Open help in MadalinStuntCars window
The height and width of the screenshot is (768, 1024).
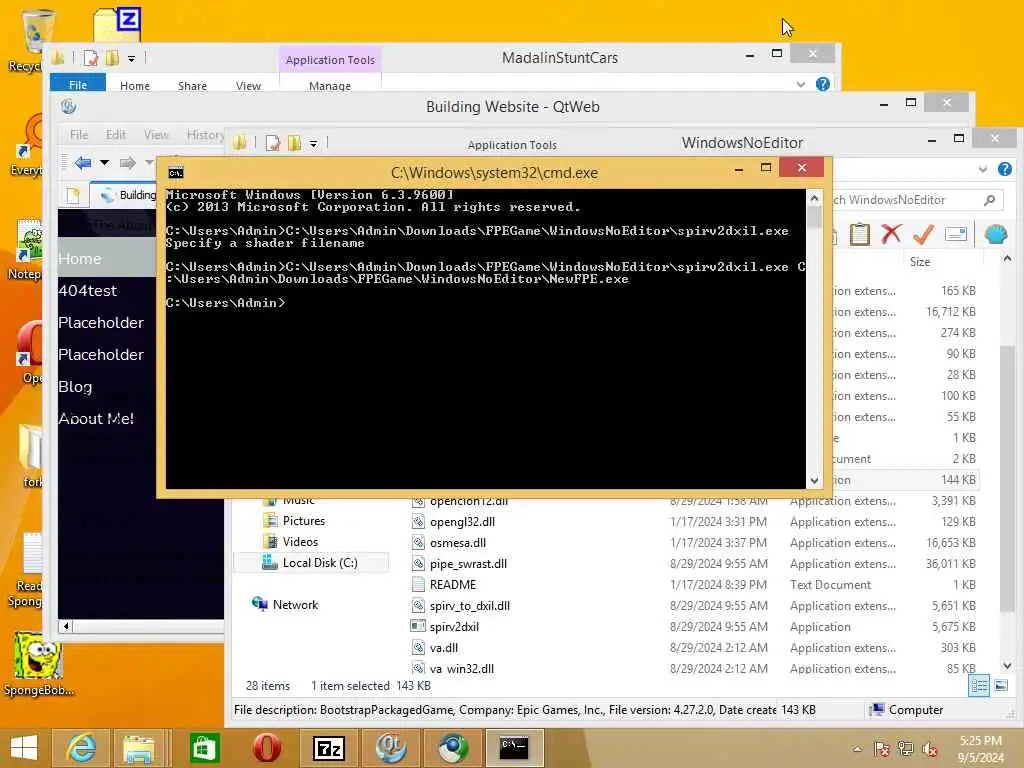(x=823, y=84)
